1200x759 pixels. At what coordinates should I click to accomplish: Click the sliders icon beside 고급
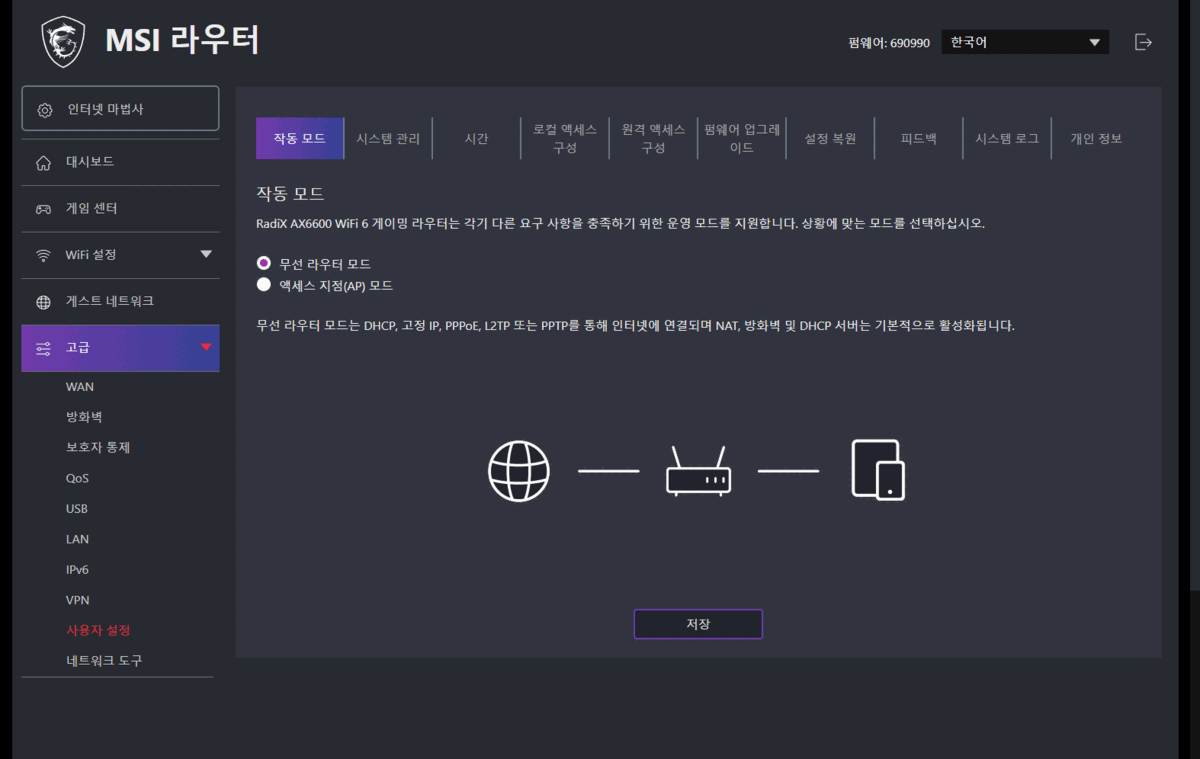(x=43, y=348)
